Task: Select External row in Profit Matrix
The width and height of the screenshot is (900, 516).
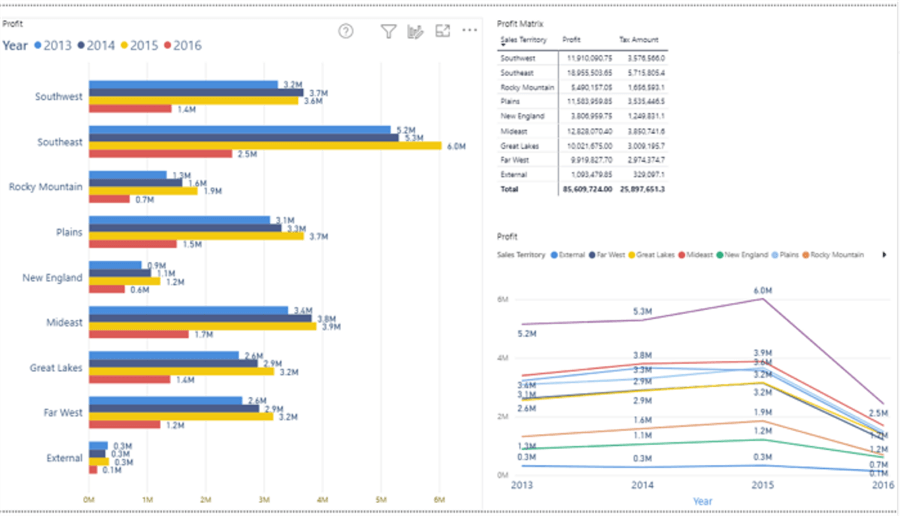Action: 582,174
